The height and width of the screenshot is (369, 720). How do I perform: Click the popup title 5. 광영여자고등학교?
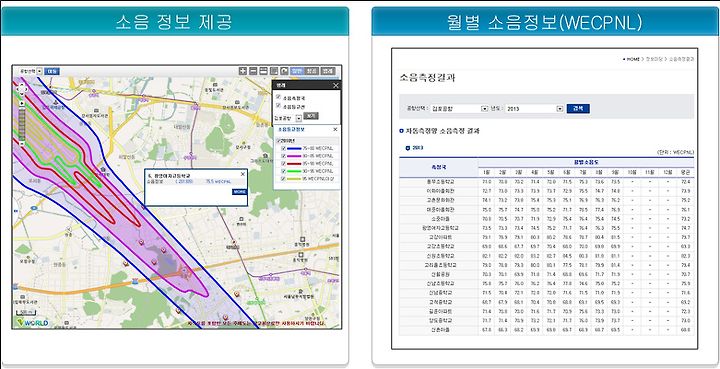coord(169,175)
